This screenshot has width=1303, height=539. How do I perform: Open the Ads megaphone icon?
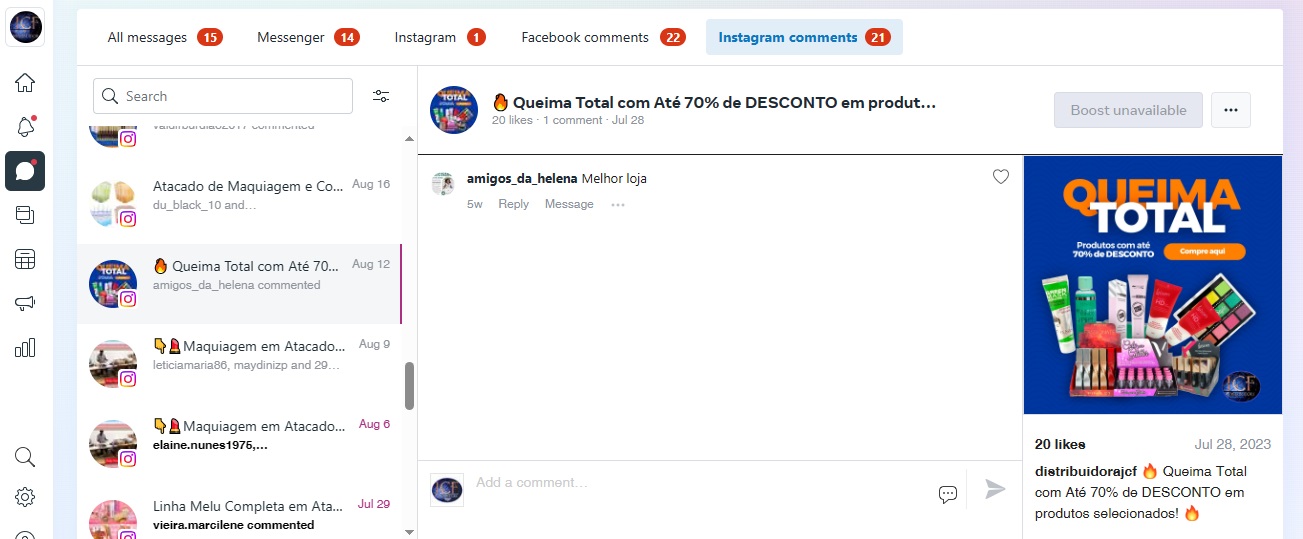pyautogui.click(x=25, y=304)
